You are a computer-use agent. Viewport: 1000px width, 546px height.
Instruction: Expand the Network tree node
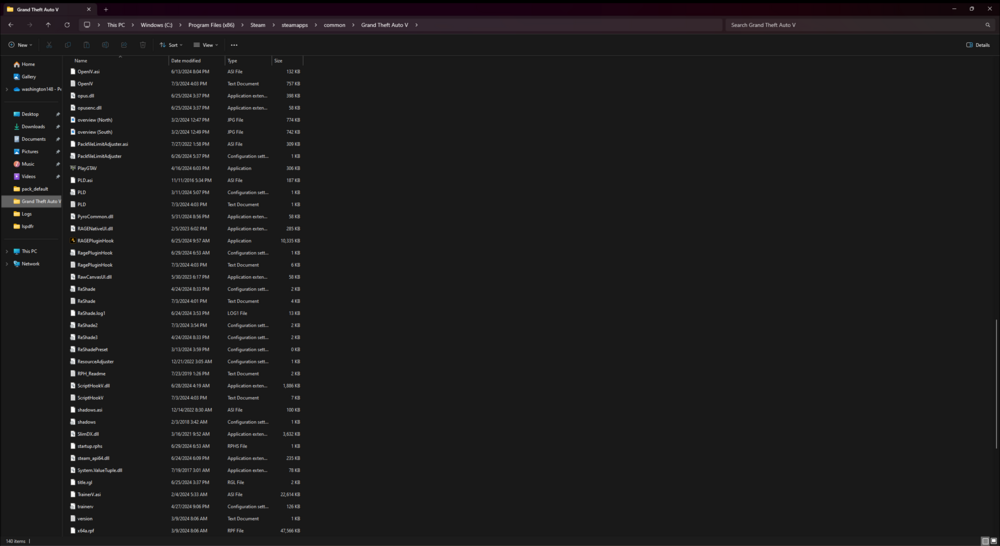pos(7,263)
